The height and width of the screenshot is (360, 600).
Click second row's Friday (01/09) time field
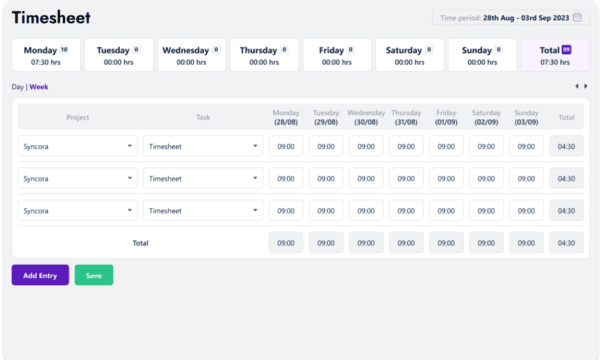(446, 178)
